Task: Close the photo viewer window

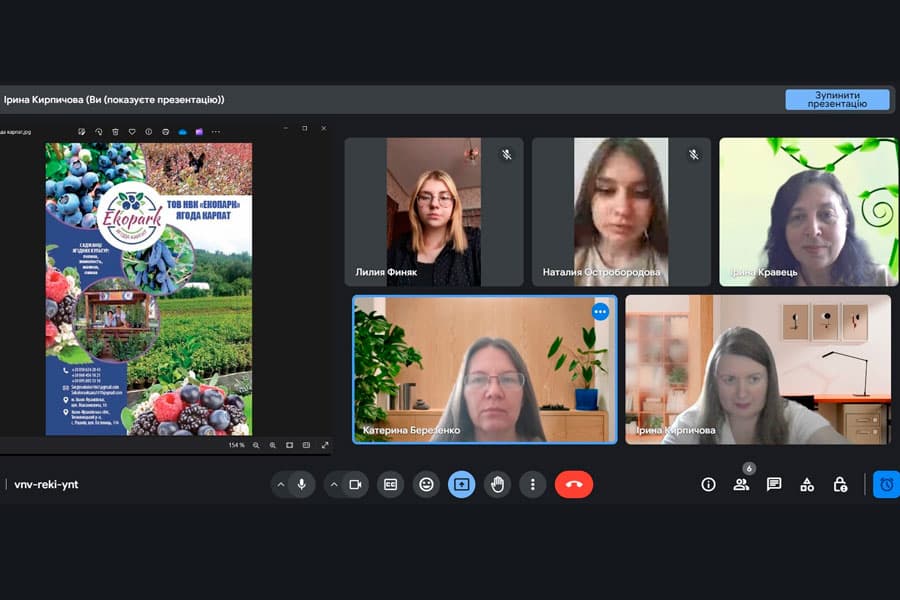Action: coord(324,129)
